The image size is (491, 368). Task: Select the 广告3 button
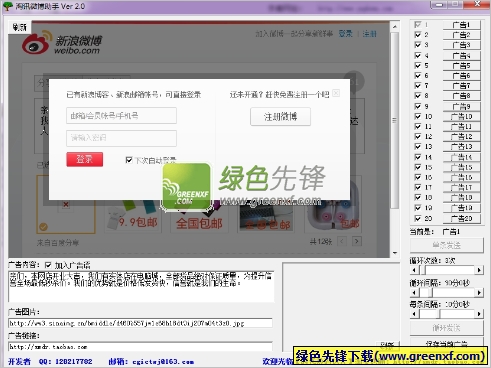click(x=462, y=45)
